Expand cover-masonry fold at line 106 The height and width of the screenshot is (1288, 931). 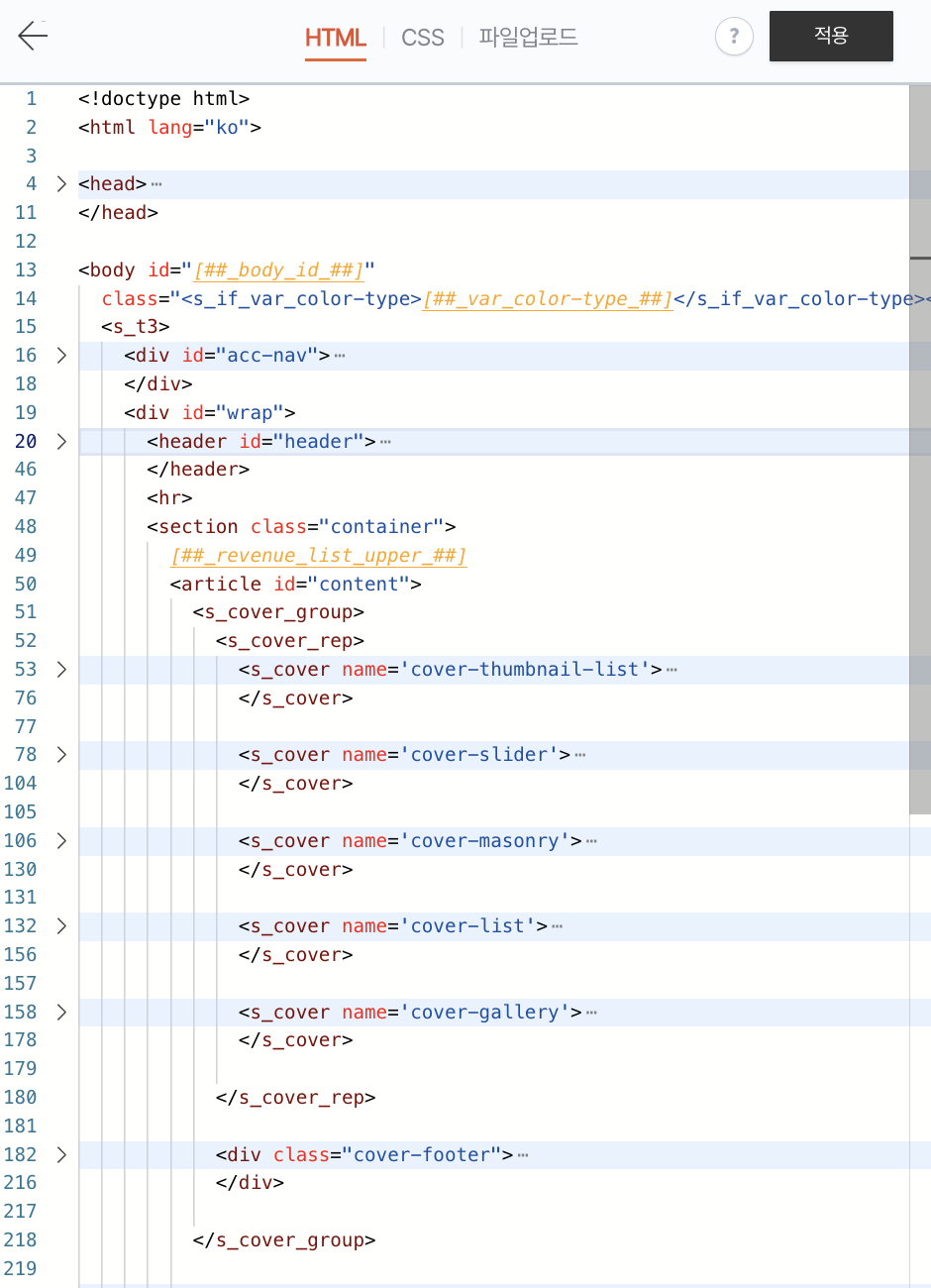pos(61,841)
